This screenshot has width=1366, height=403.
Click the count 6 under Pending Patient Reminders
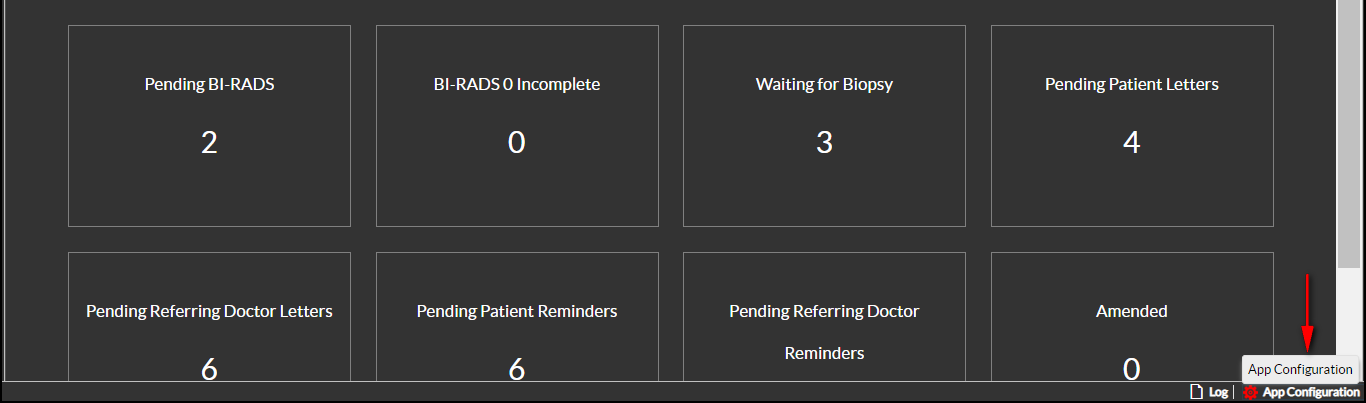click(517, 369)
